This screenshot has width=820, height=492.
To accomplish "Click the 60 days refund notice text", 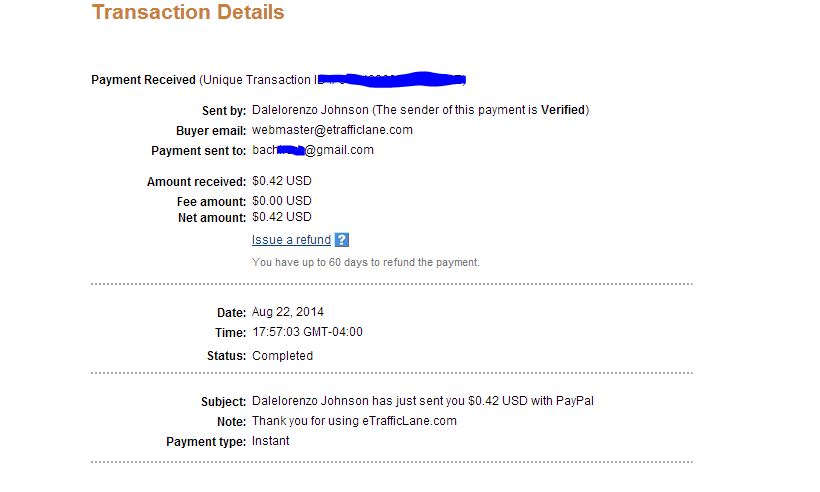I will (366, 262).
